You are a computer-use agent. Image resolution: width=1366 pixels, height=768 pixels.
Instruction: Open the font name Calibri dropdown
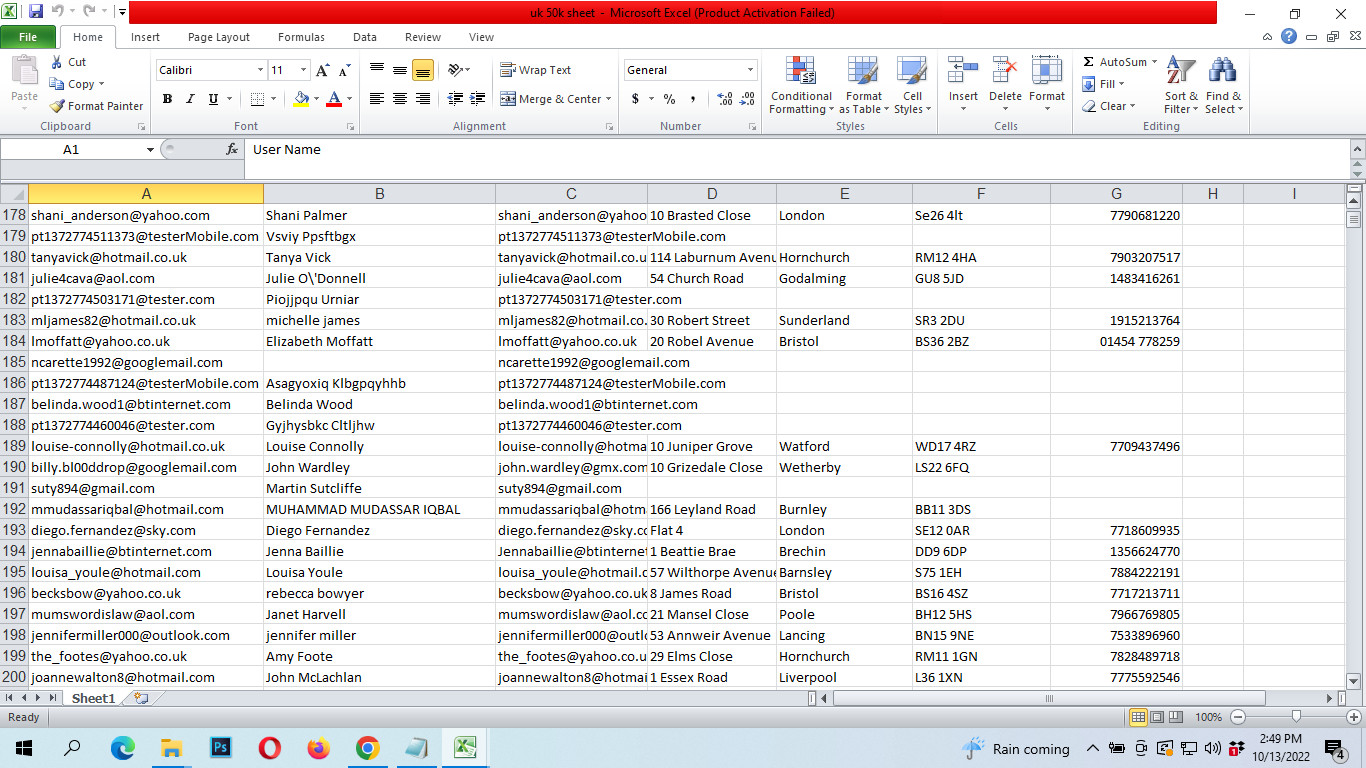pyautogui.click(x=260, y=70)
